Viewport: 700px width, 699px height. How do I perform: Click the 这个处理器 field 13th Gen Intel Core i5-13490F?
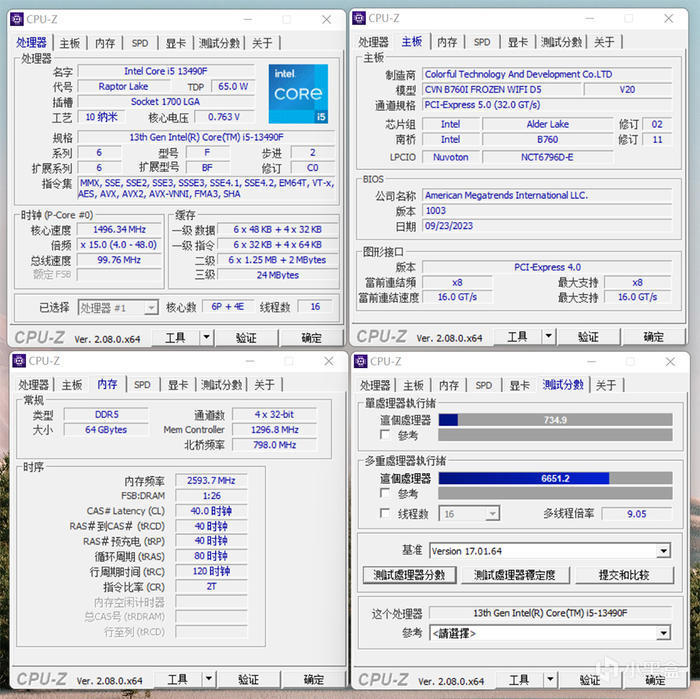tap(550, 613)
